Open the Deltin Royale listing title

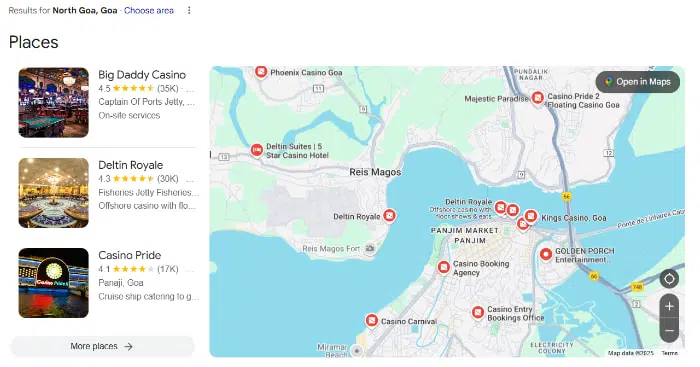(130, 165)
